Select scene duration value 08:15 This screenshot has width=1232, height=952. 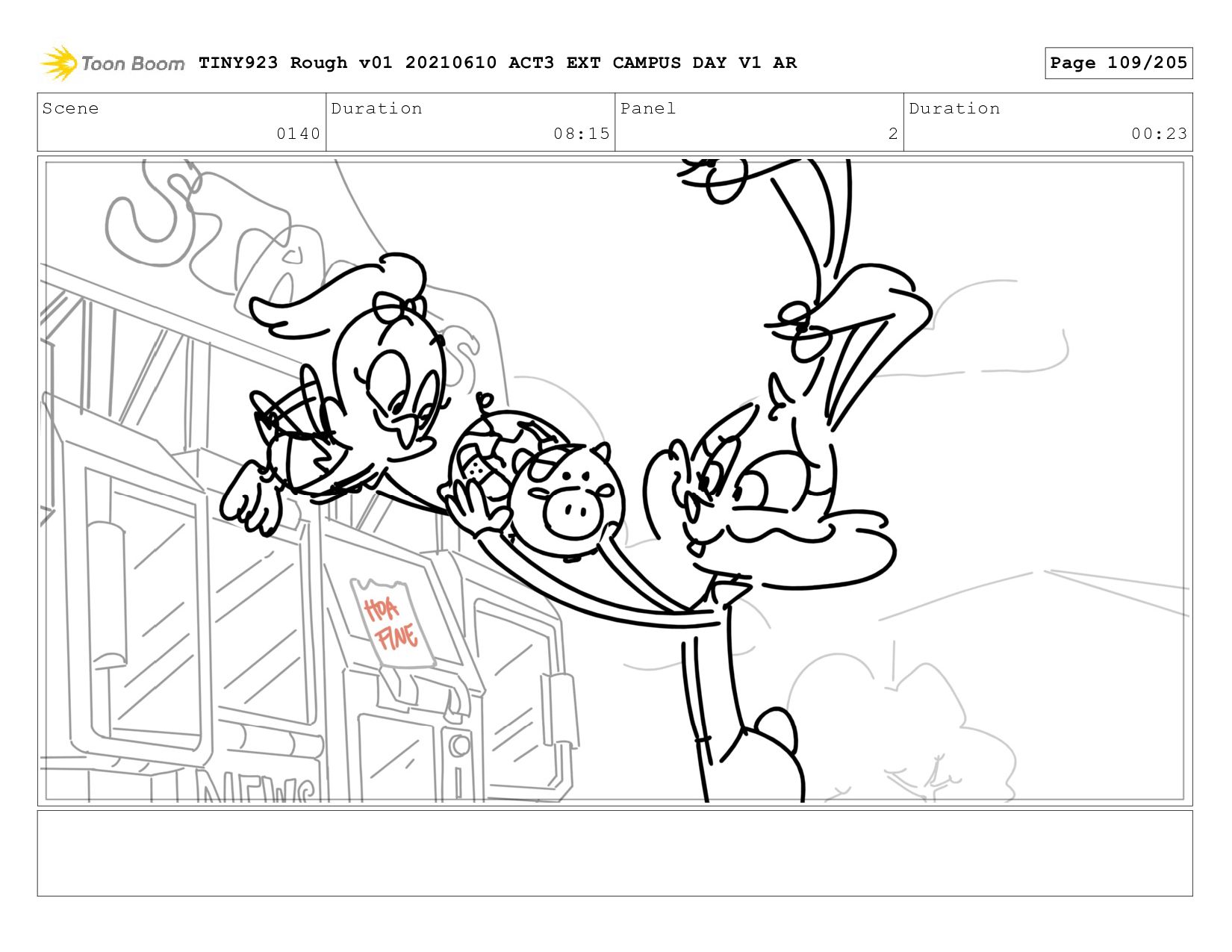(582, 134)
